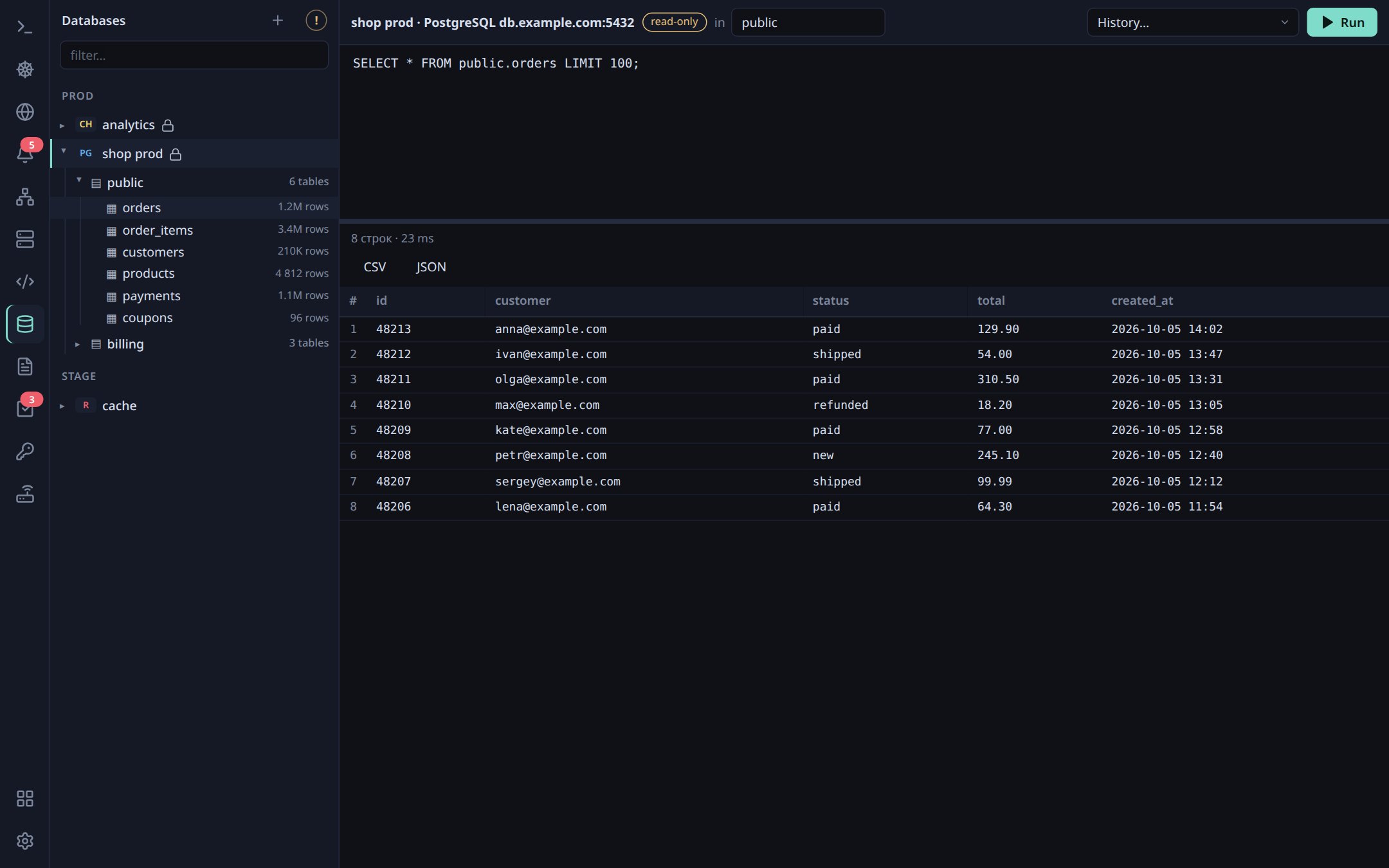Select the orders table in tree
The image size is (1389, 868).
point(194,208)
